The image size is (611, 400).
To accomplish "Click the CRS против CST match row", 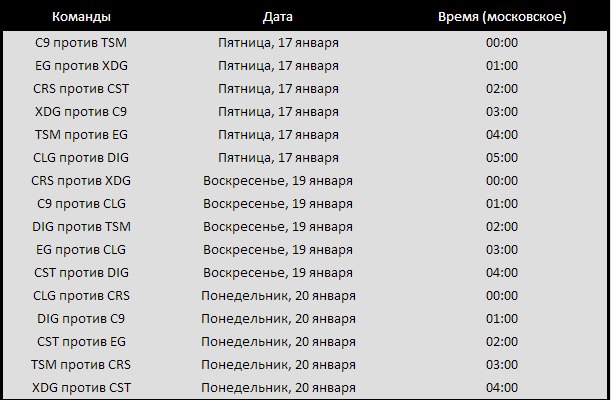I will pos(81,89).
